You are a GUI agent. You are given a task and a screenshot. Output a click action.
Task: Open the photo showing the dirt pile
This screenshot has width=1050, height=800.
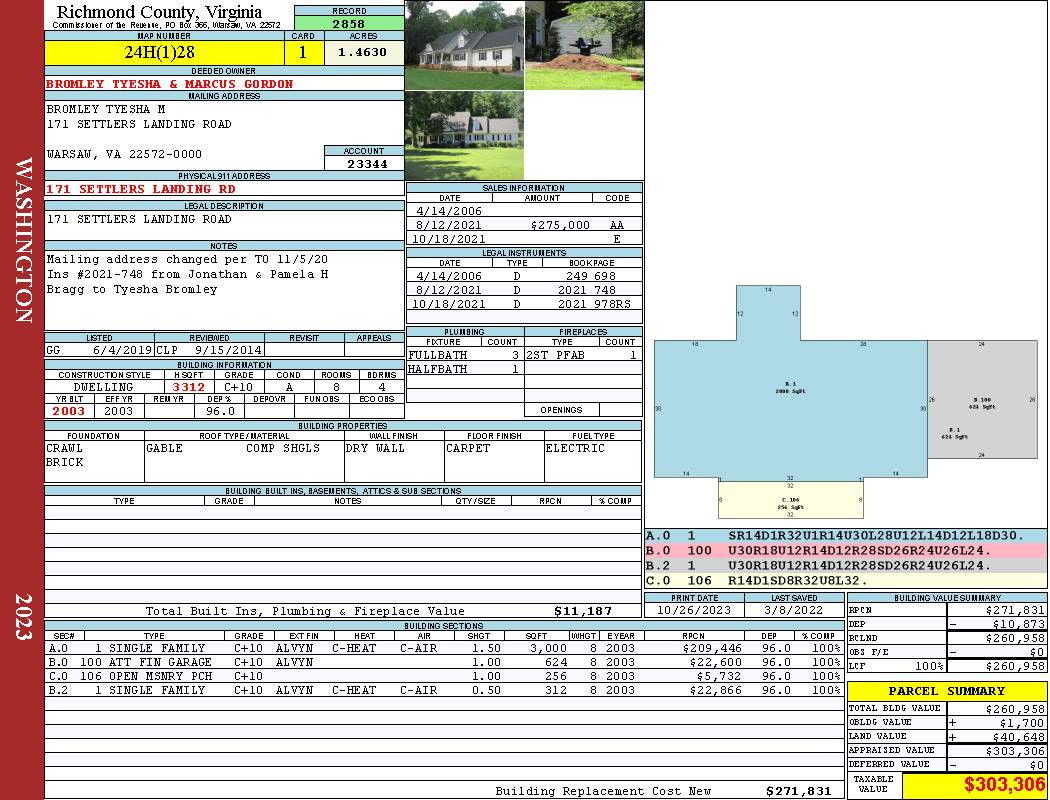click(584, 46)
